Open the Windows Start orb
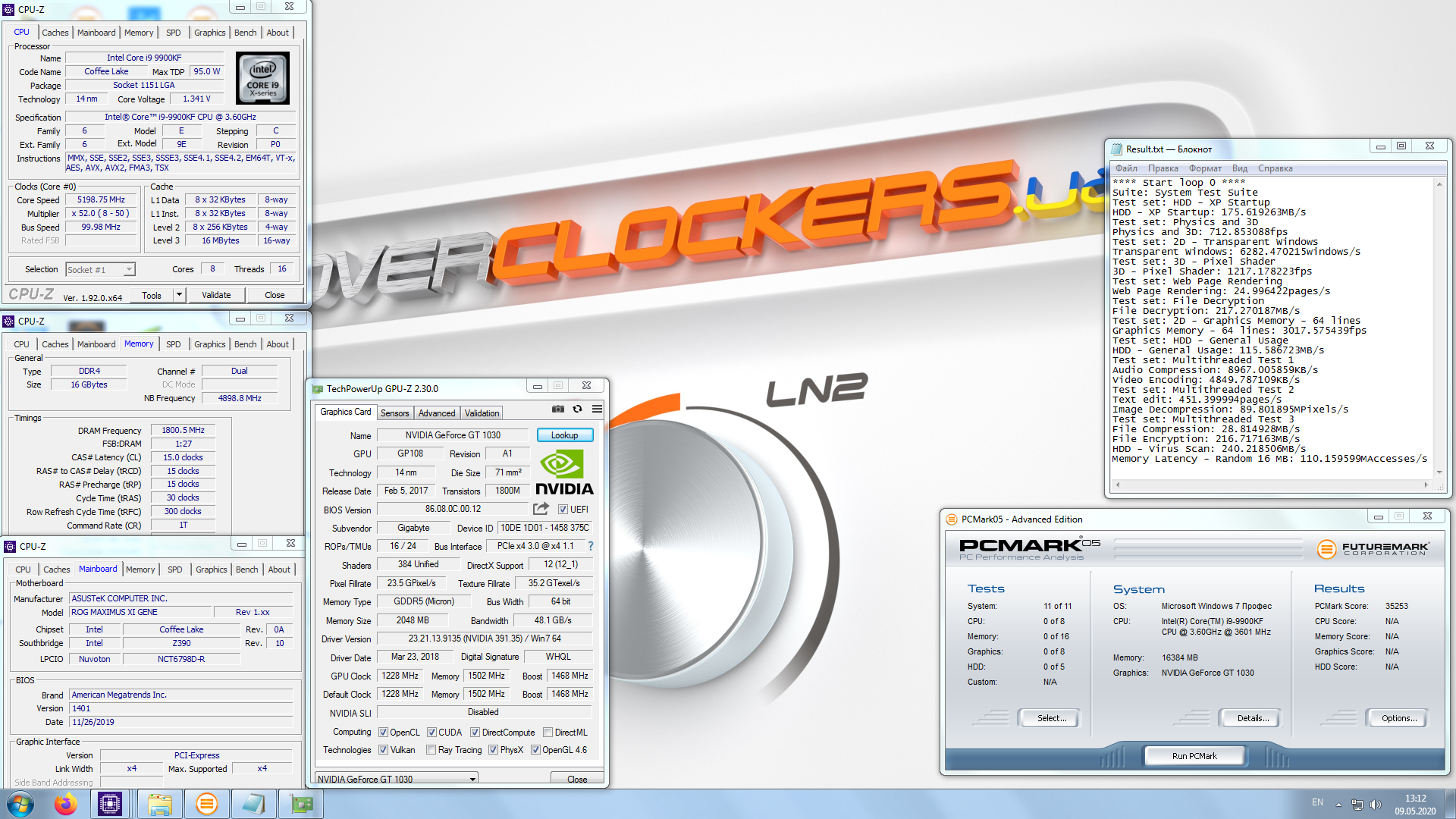 click(20, 804)
